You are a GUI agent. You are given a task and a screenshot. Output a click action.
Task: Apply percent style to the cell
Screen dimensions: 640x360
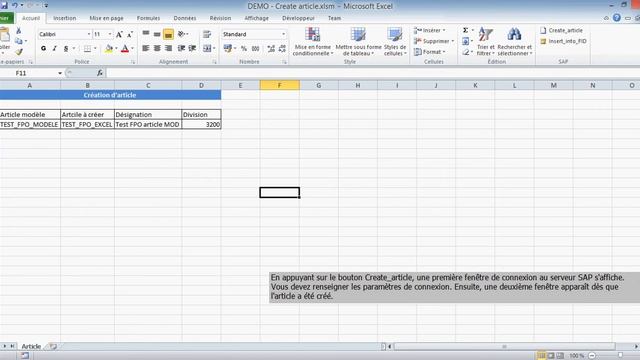click(244, 49)
